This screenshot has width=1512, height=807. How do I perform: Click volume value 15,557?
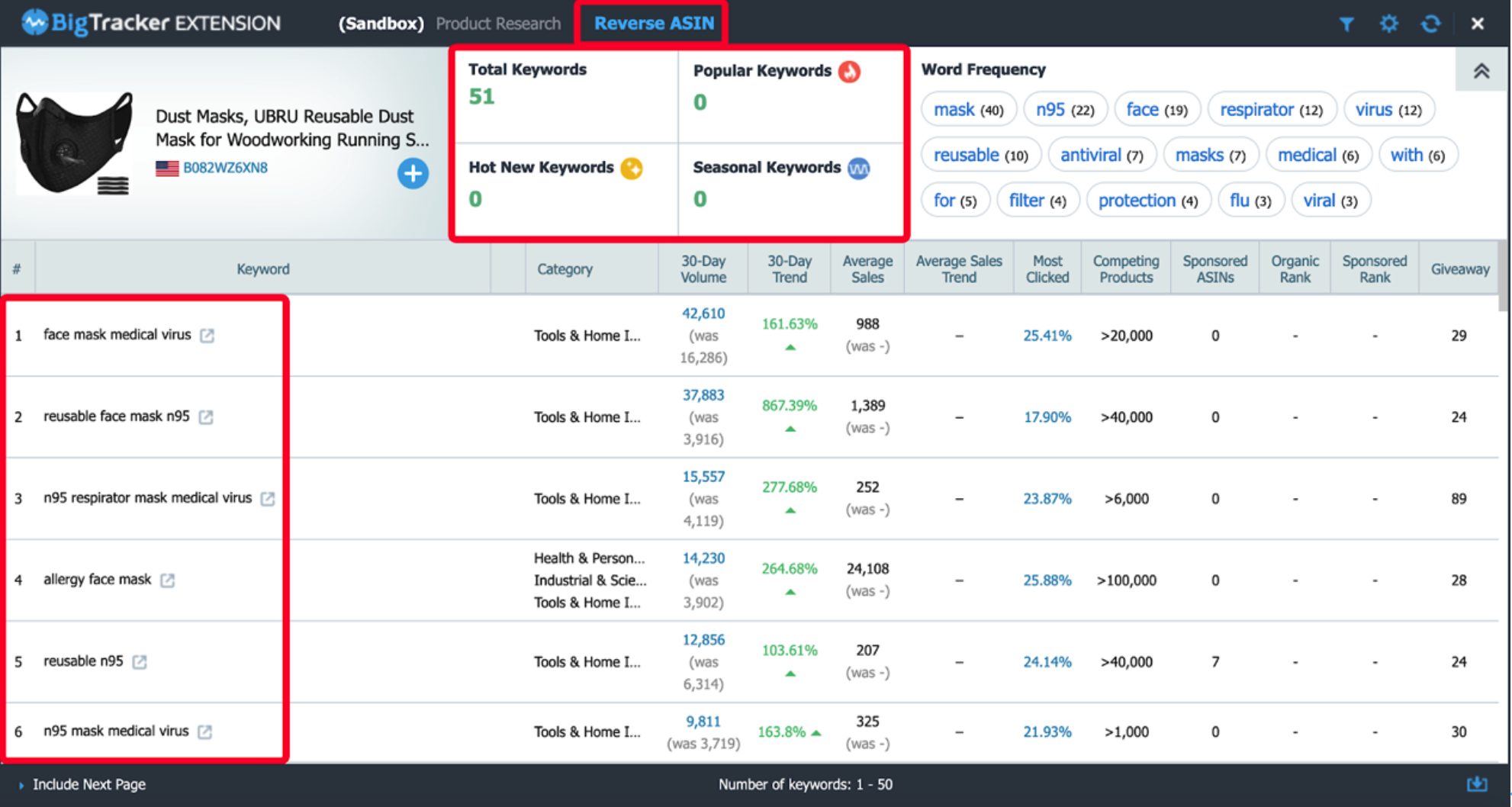tap(703, 477)
